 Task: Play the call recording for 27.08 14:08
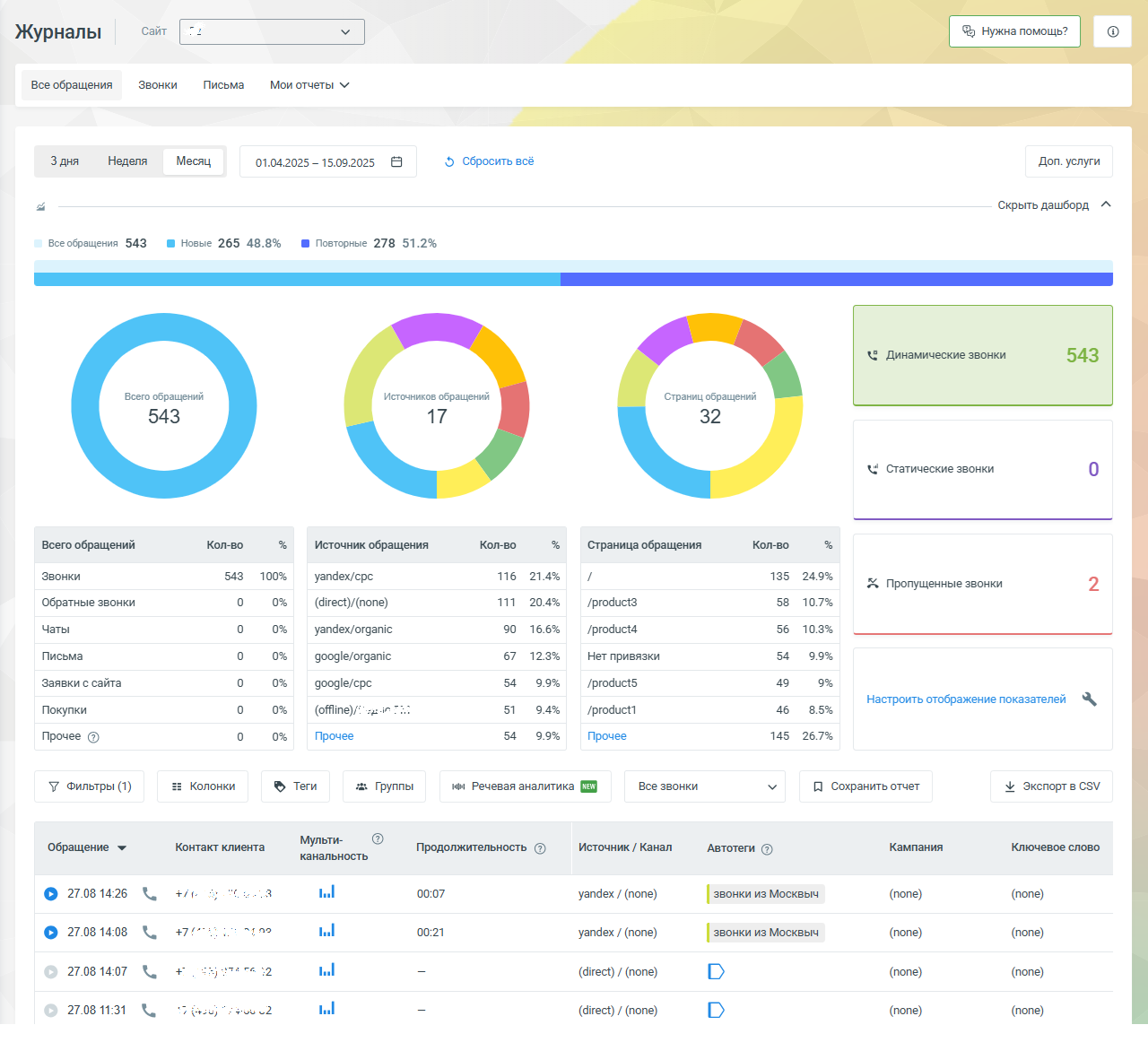pos(51,933)
